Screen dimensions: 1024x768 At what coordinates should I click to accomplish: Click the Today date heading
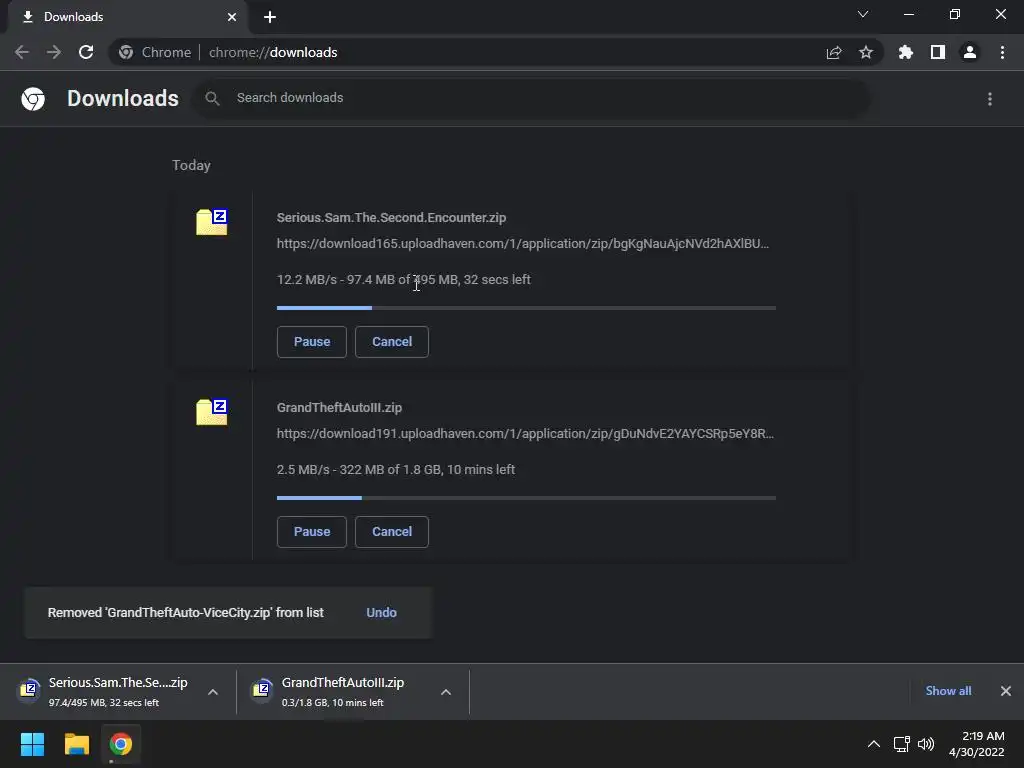pos(191,165)
